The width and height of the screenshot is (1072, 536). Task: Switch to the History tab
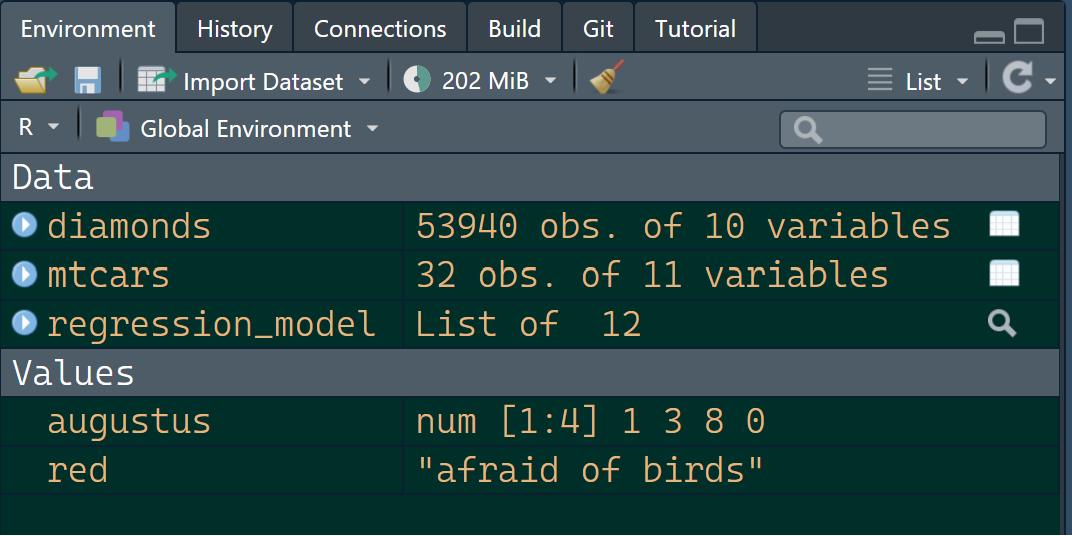234,29
